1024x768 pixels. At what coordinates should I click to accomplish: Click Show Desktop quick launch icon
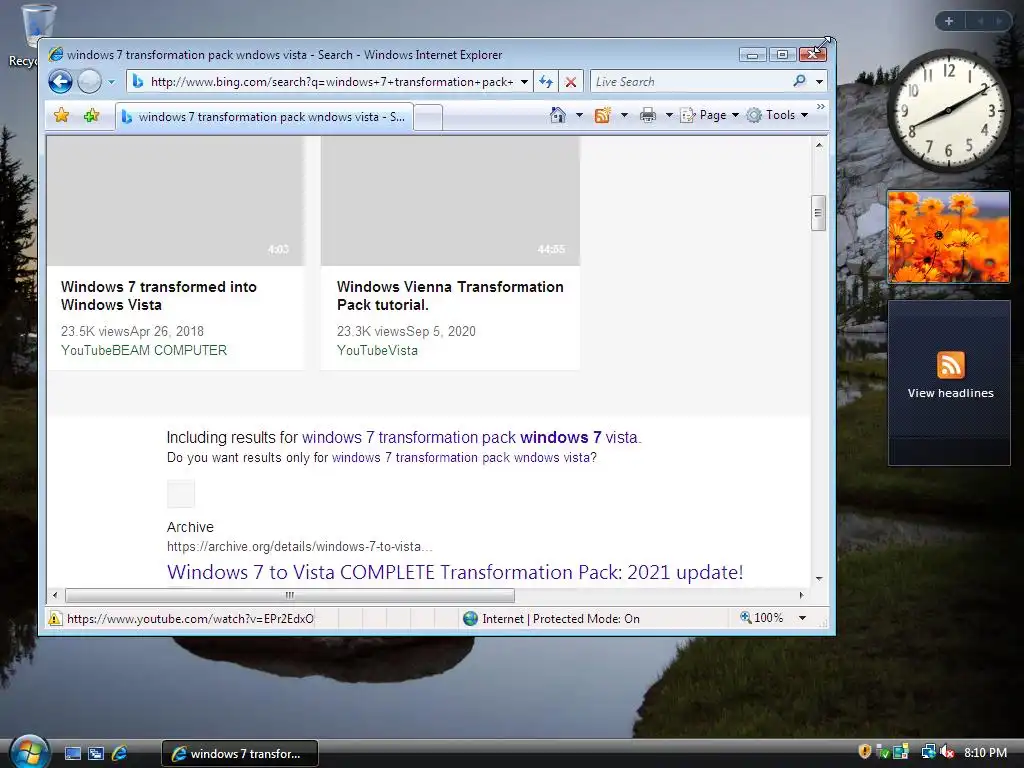click(73, 754)
